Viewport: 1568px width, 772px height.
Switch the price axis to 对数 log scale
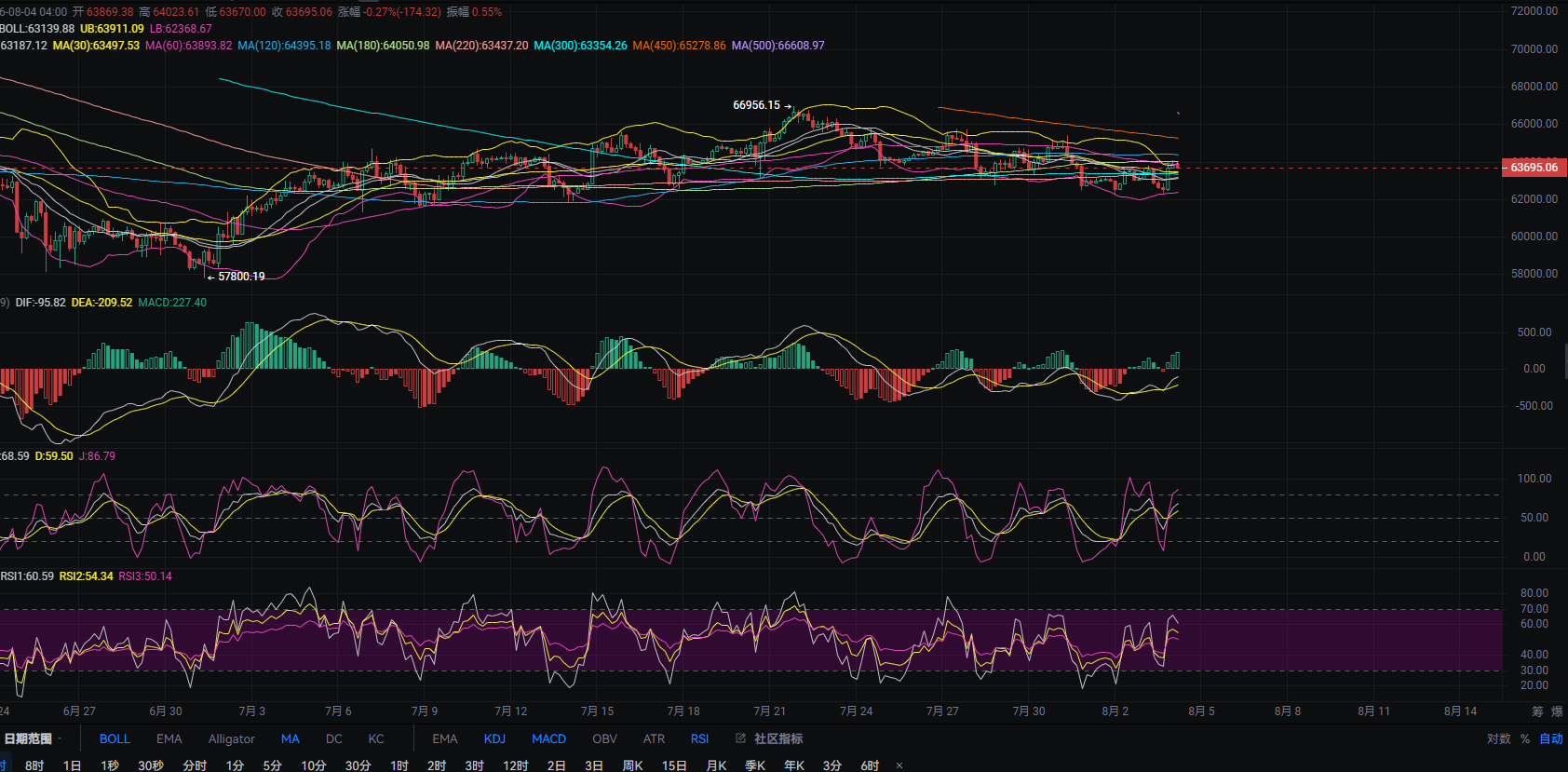click(x=1498, y=738)
